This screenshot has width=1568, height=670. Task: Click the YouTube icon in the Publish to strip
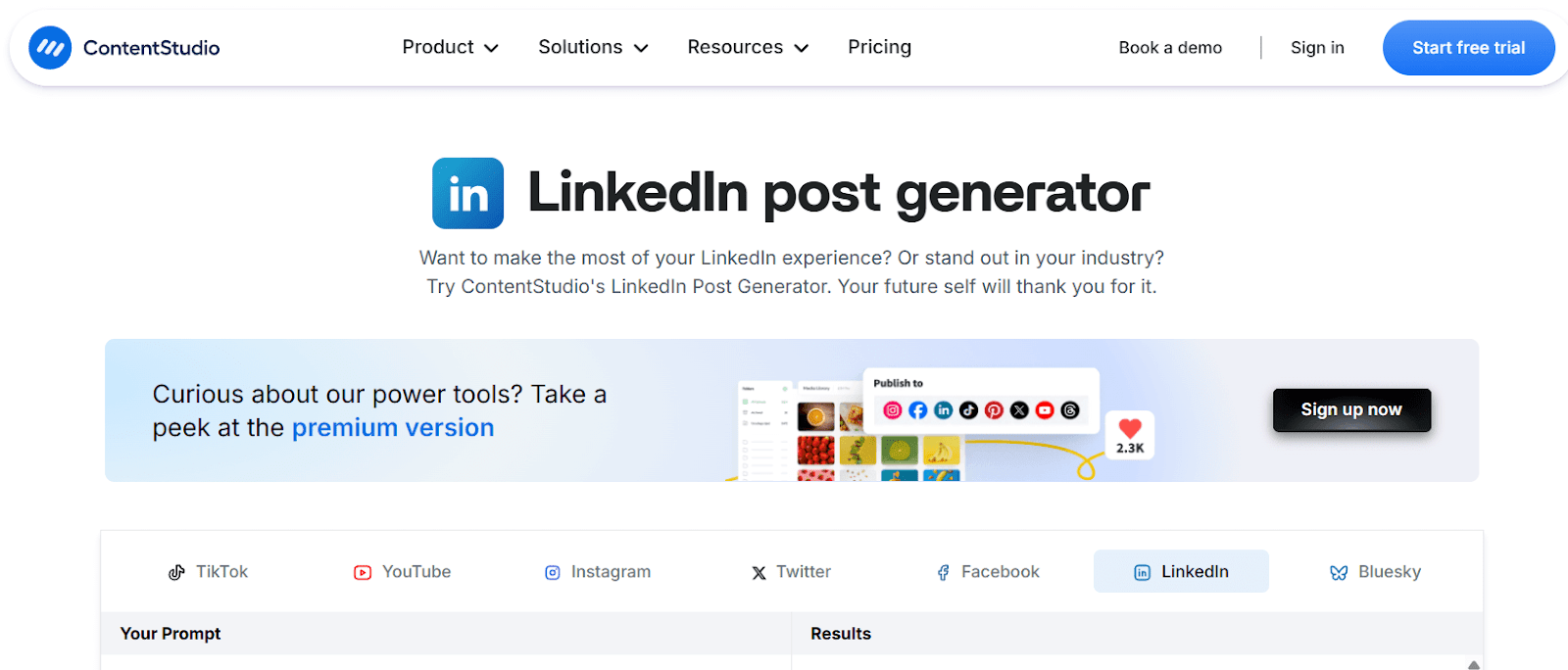click(x=1045, y=410)
